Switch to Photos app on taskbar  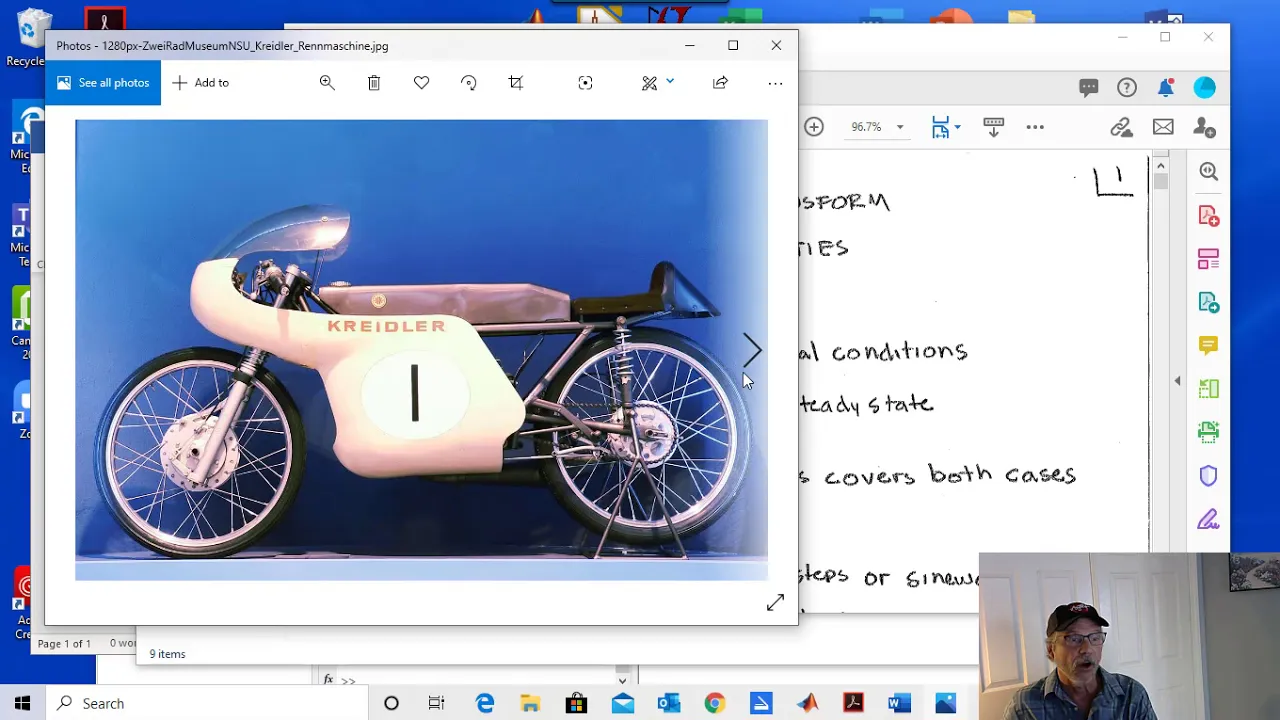pos(945,703)
